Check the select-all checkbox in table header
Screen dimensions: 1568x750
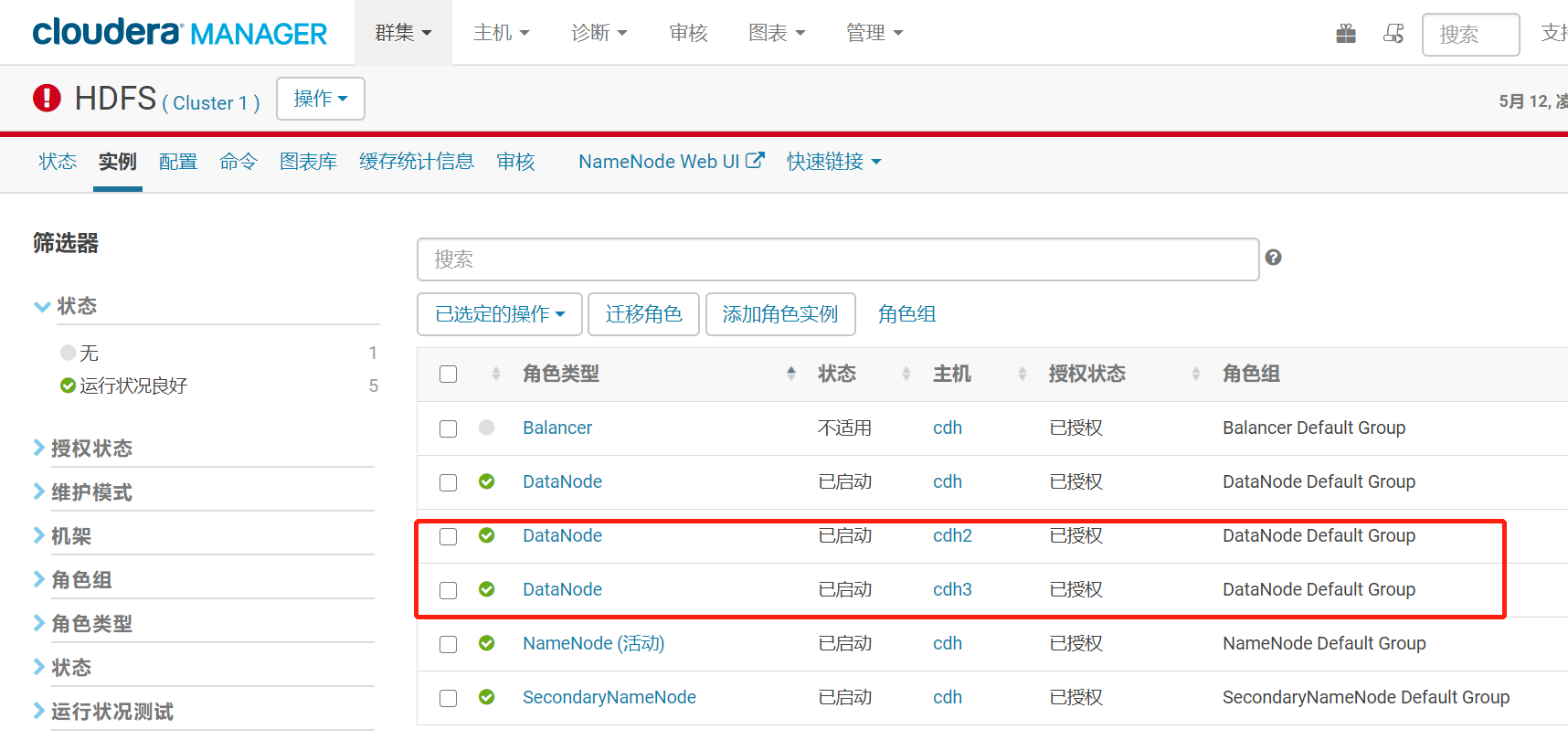click(x=448, y=375)
